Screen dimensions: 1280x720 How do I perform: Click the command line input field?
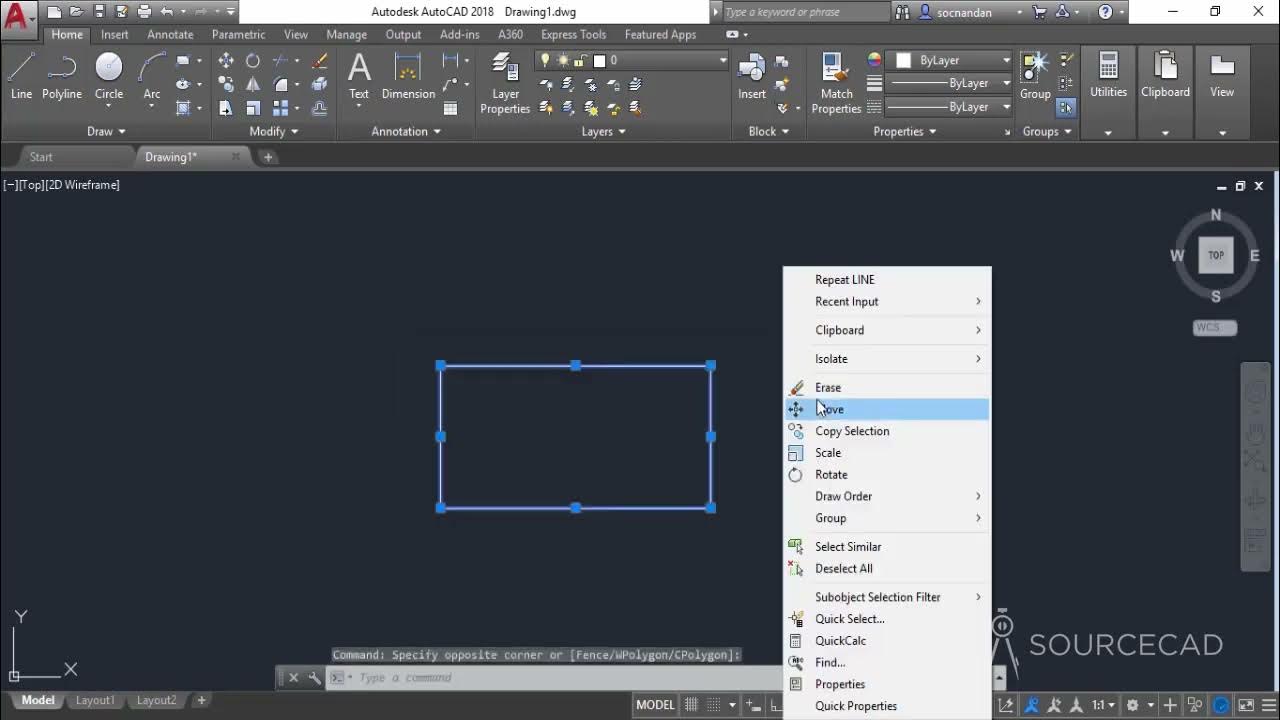pyautogui.click(x=565, y=678)
